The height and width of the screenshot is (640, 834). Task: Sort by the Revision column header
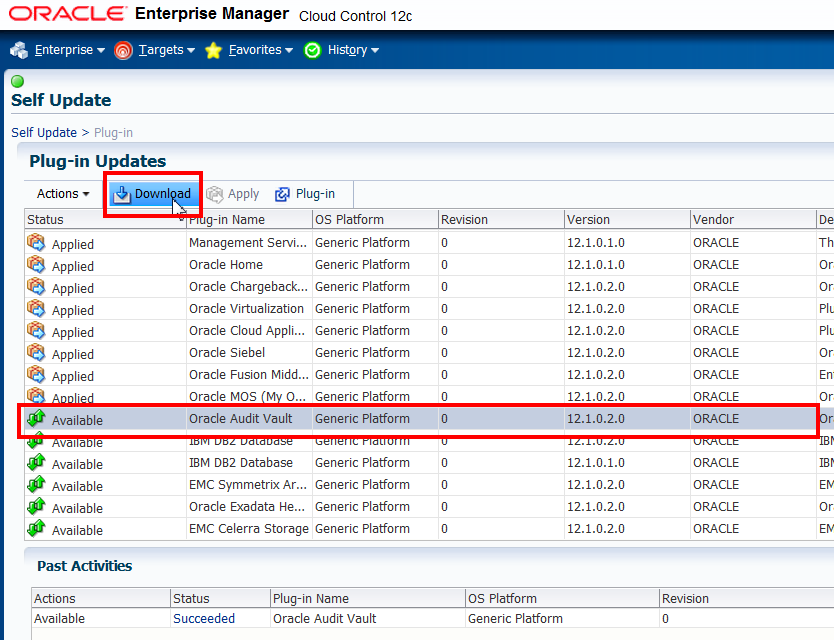coord(501,220)
